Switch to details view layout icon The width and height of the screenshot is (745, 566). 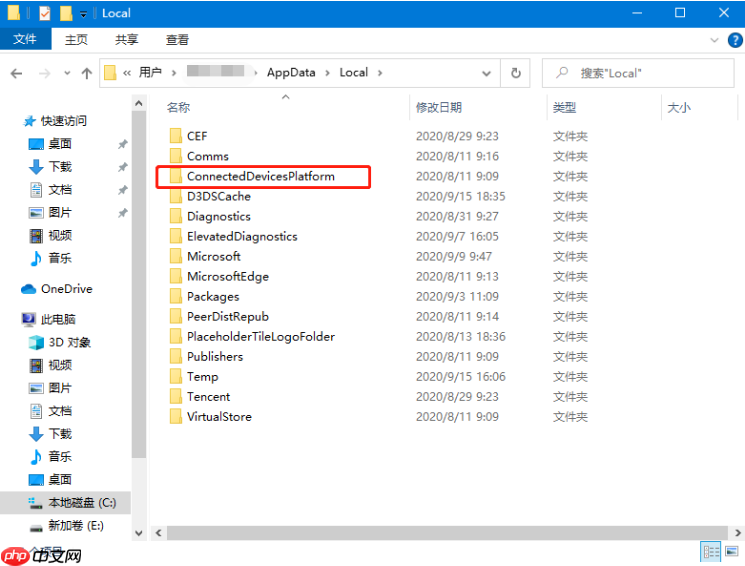711,552
